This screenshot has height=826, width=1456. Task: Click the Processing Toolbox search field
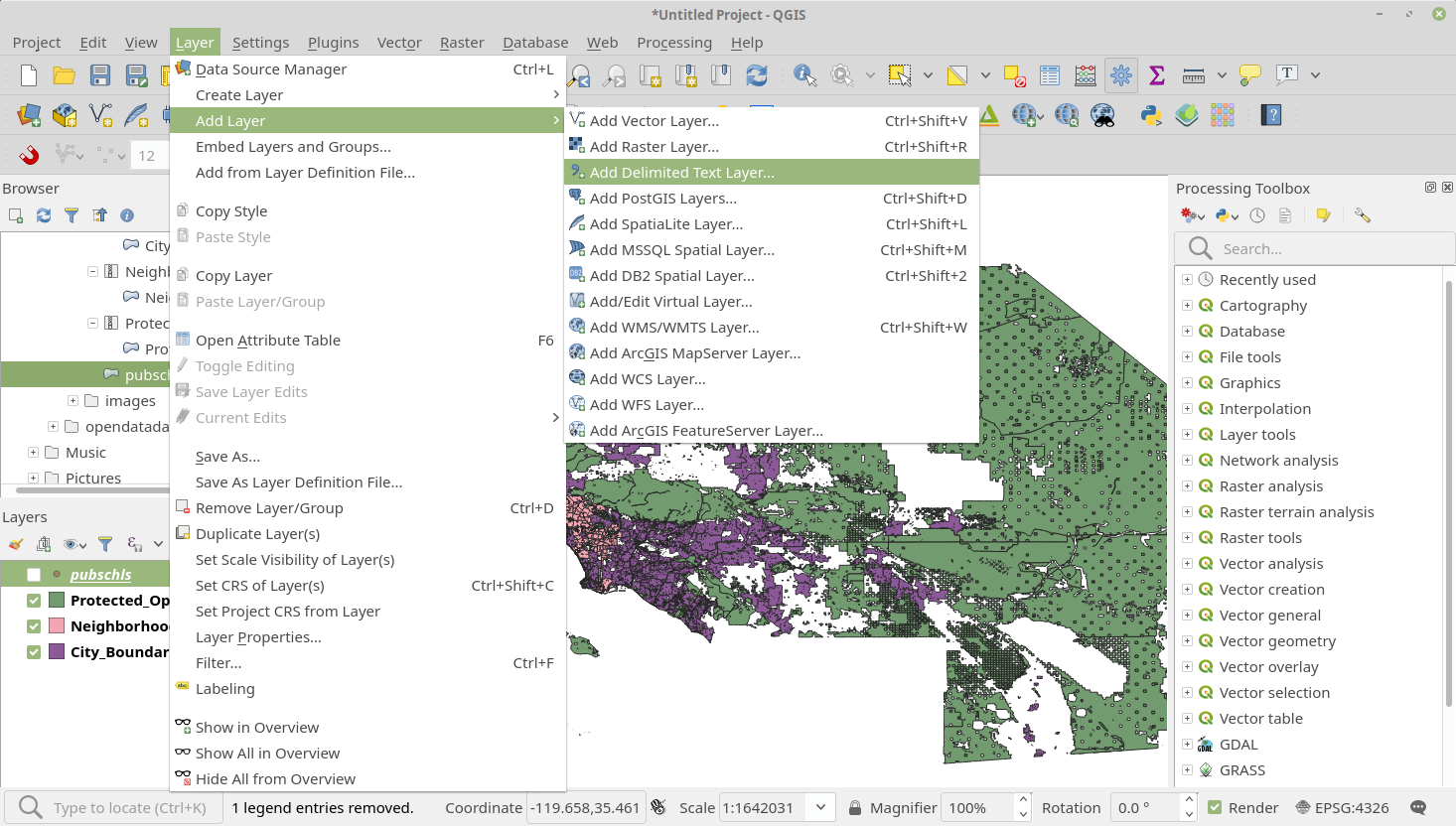pyautogui.click(x=1315, y=248)
